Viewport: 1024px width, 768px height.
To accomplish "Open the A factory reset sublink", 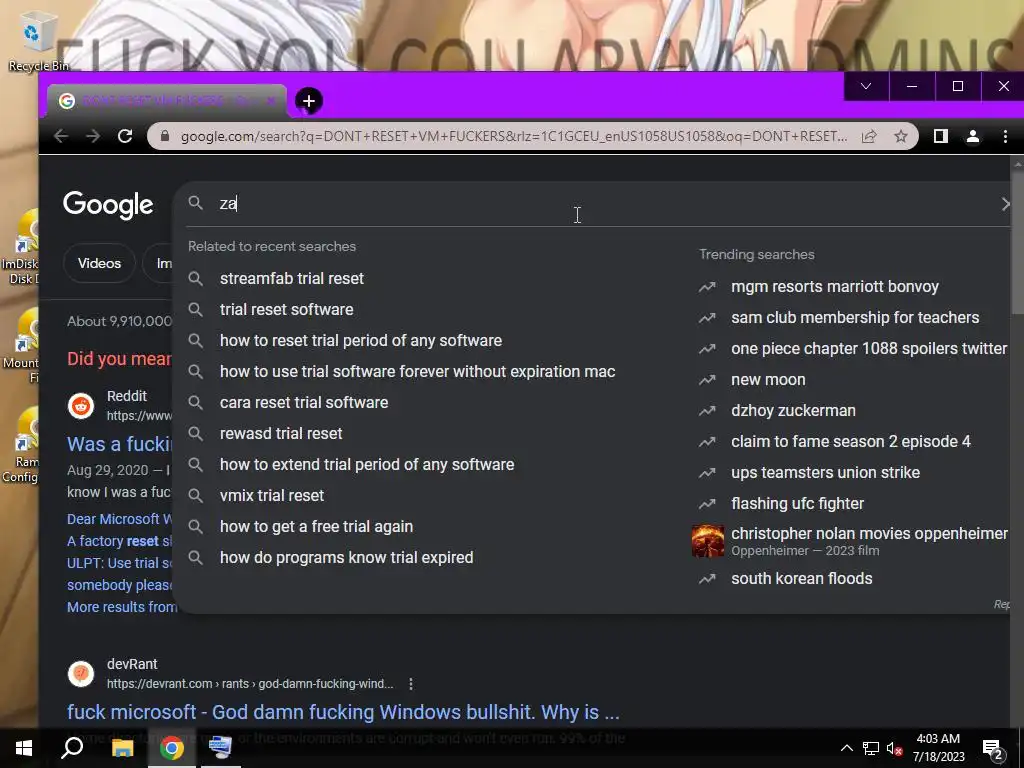I will click(120, 541).
